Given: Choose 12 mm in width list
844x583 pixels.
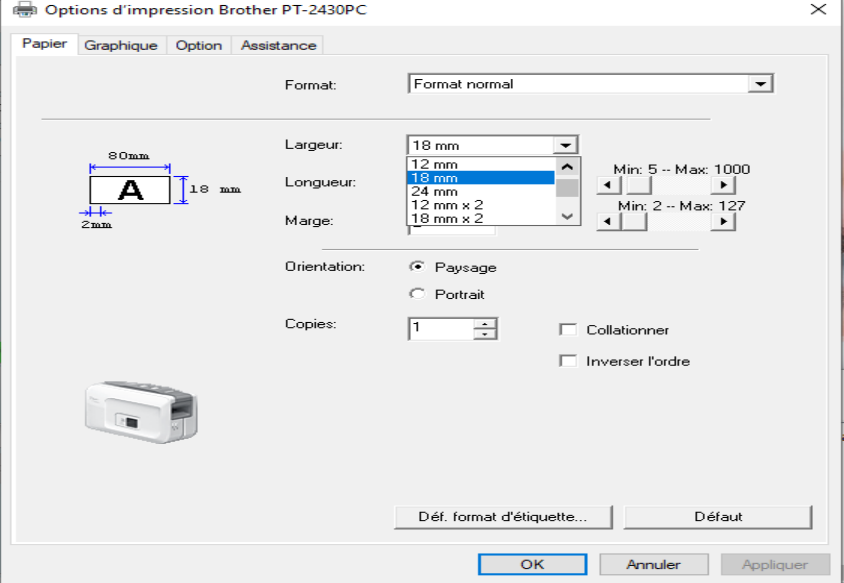Looking at the screenshot, I should pos(481,164).
